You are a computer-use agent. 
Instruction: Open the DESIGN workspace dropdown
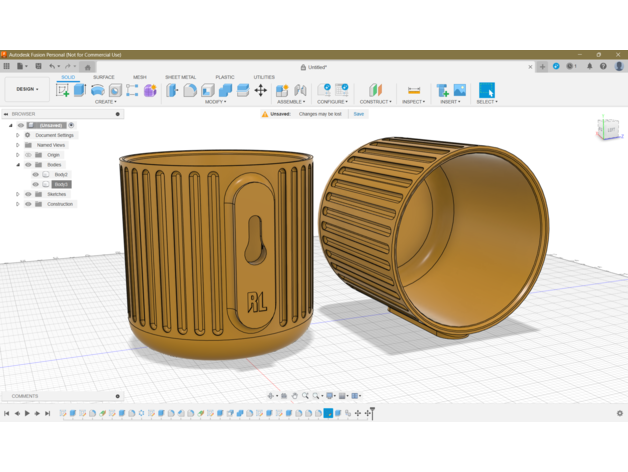(25, 89)
